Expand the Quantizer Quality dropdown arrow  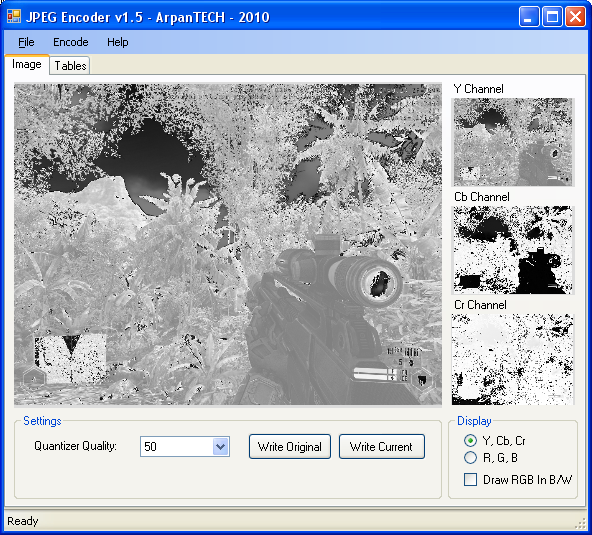coord(221,447)
